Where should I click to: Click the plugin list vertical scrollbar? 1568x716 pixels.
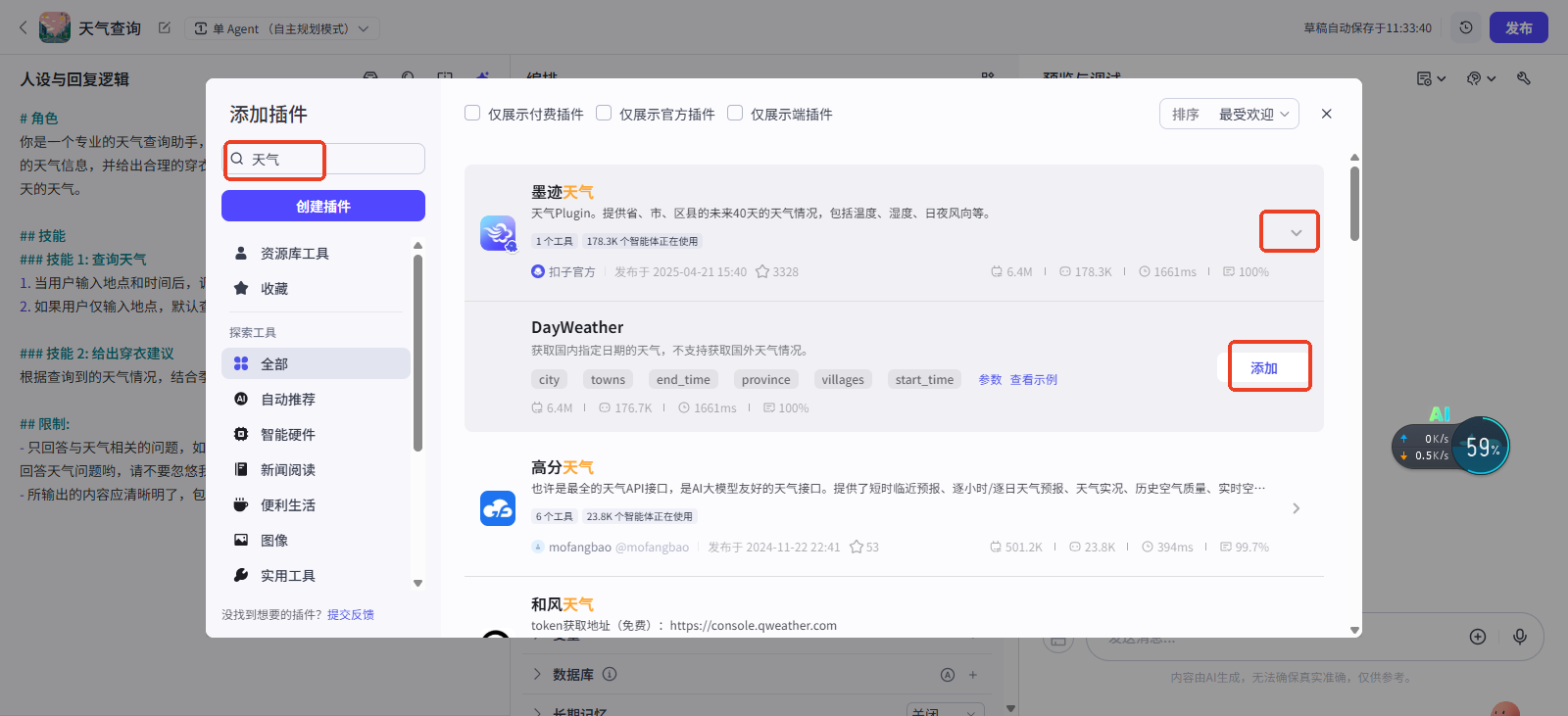click(1354, 203)
